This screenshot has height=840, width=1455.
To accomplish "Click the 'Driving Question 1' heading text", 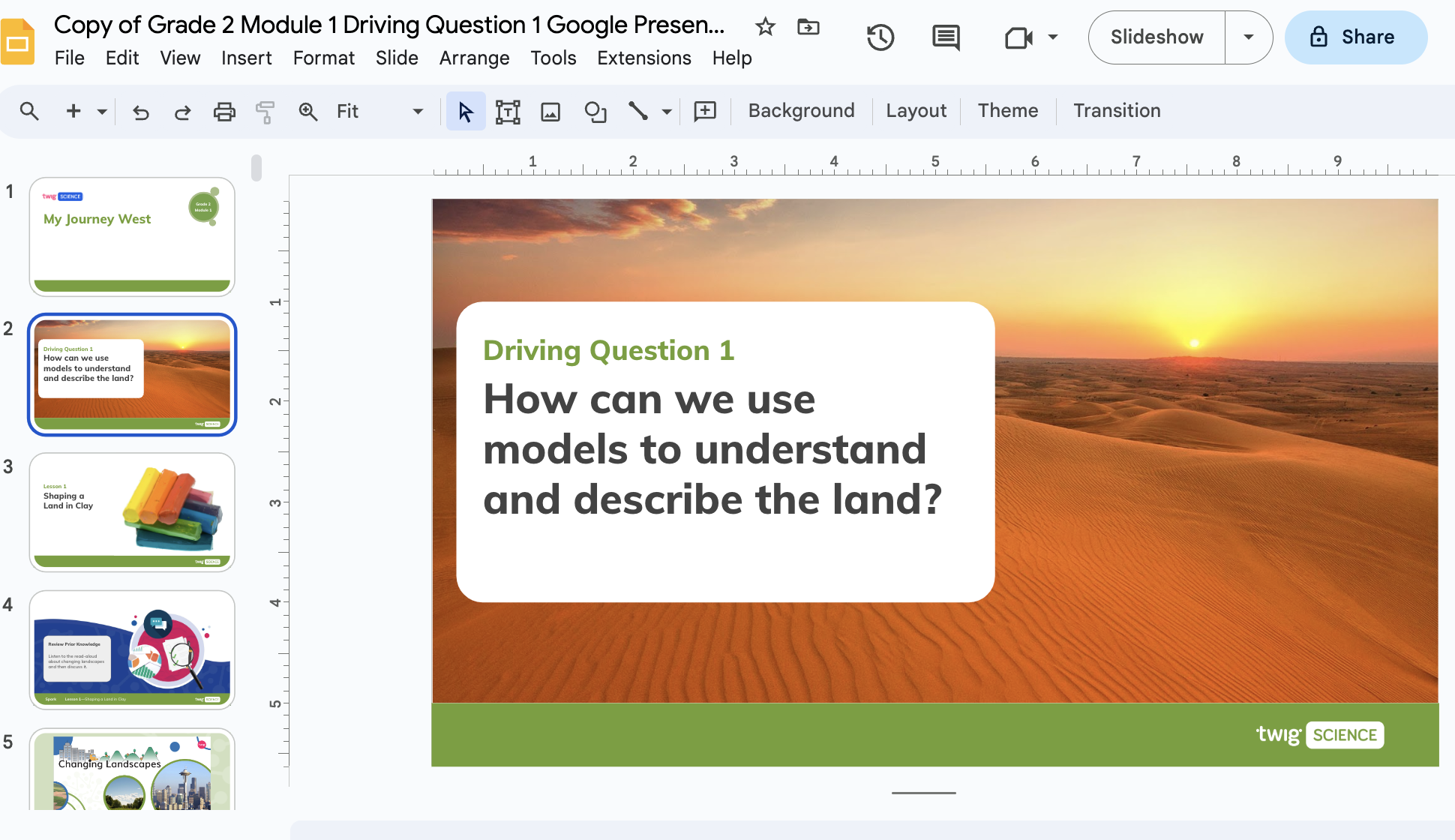I will 608,350.
